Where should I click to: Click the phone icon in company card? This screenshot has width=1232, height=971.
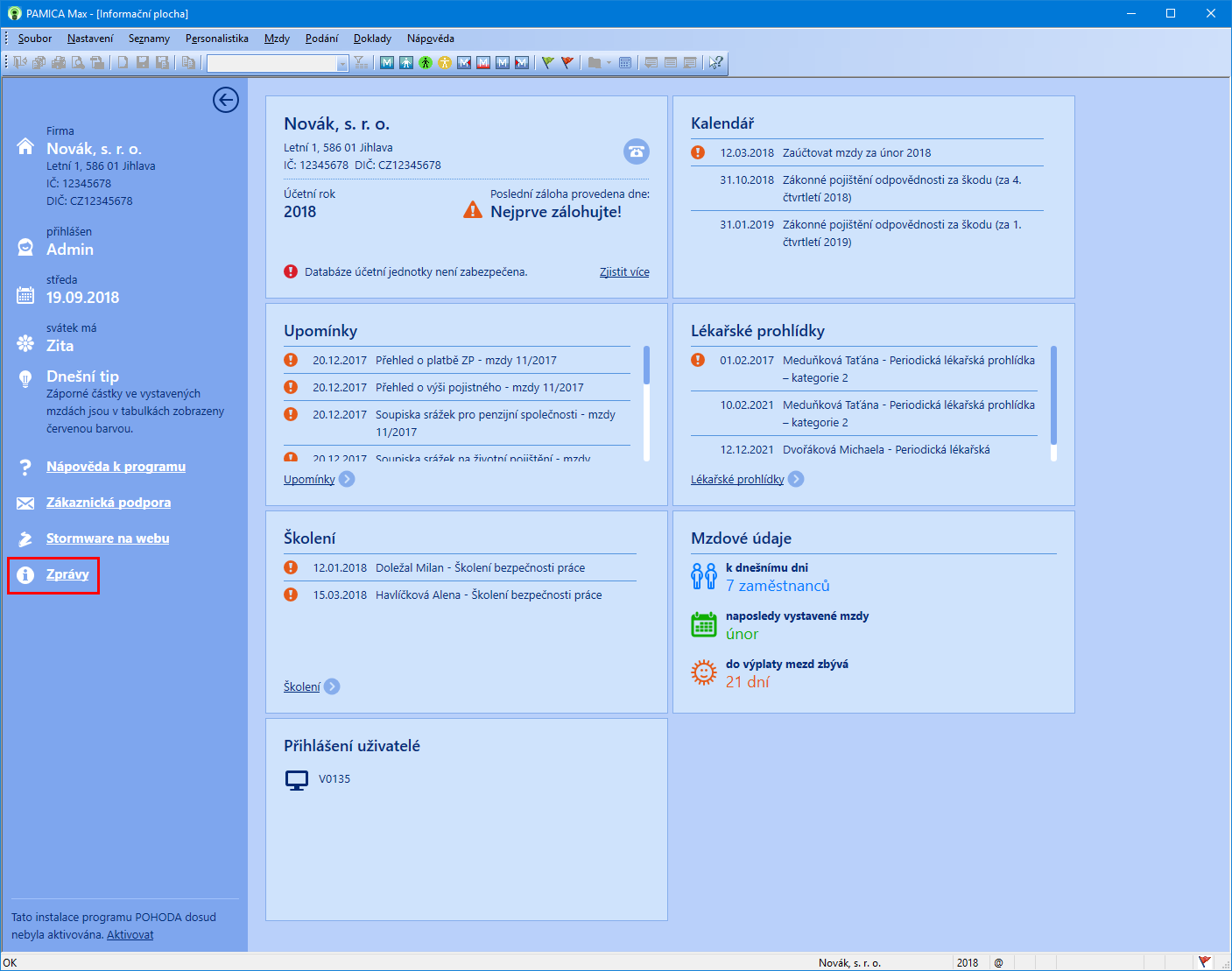click(637, 151)
